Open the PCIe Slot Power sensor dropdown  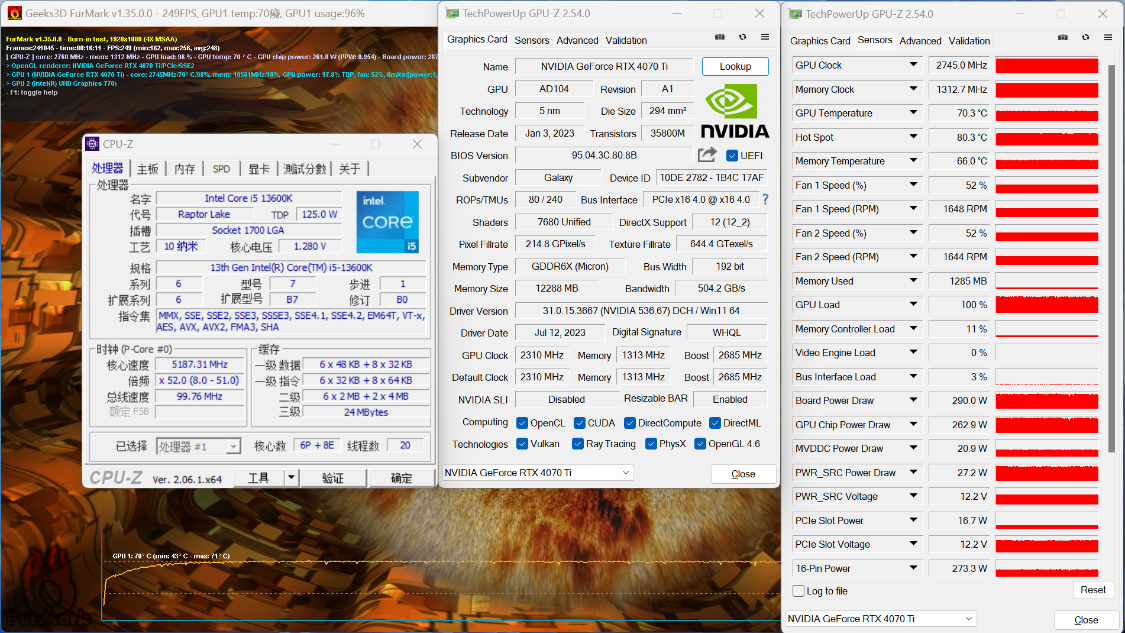tap(913, 520)
